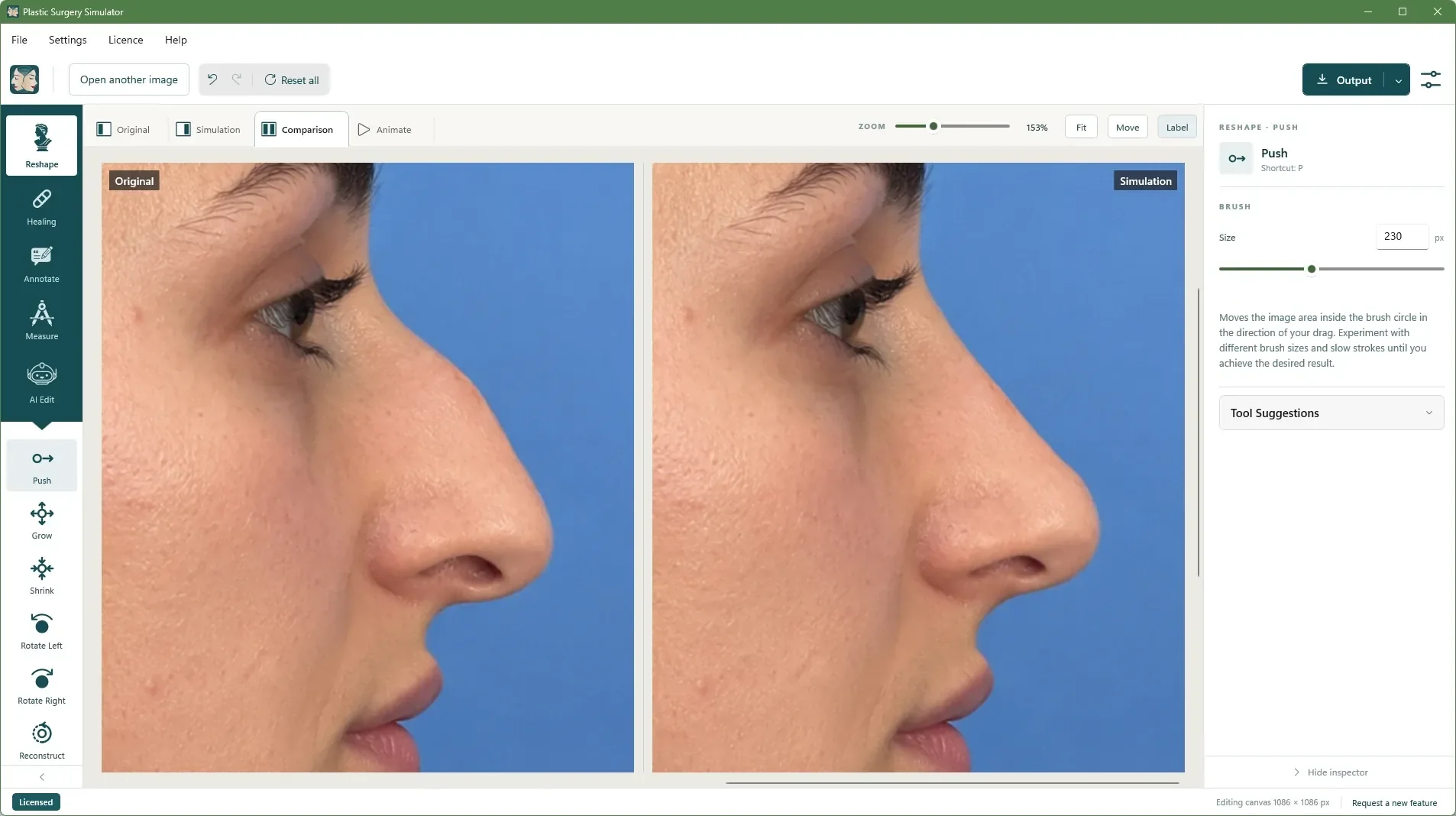The height and width of the screenshot is (816, 1456).
Task: Choose the Grow reshape tool
Action: 41,521
